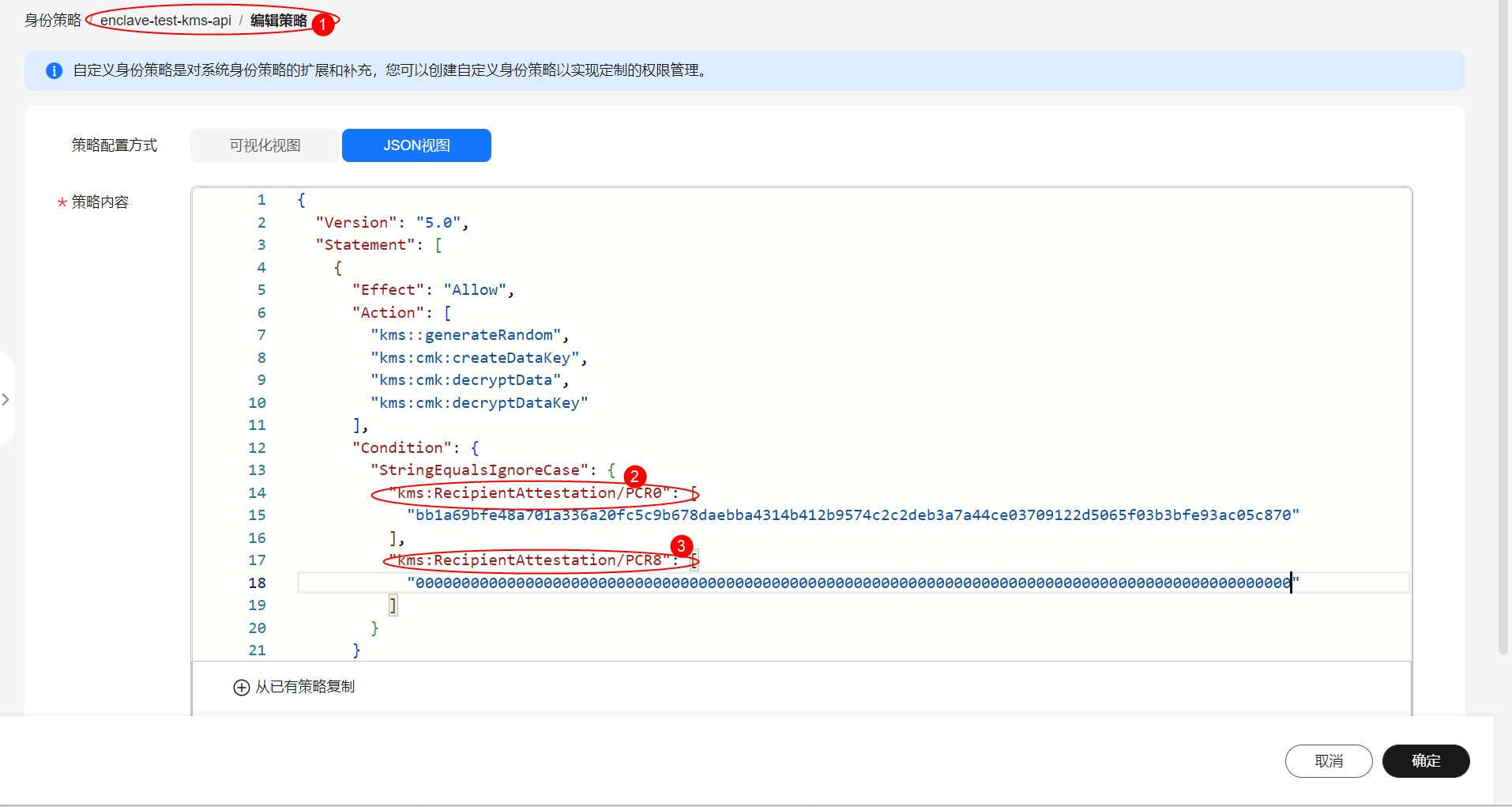Click the plus icon beside 从已有策略复制
This screenshot has width=1512, height=807.
click(242, 688)
